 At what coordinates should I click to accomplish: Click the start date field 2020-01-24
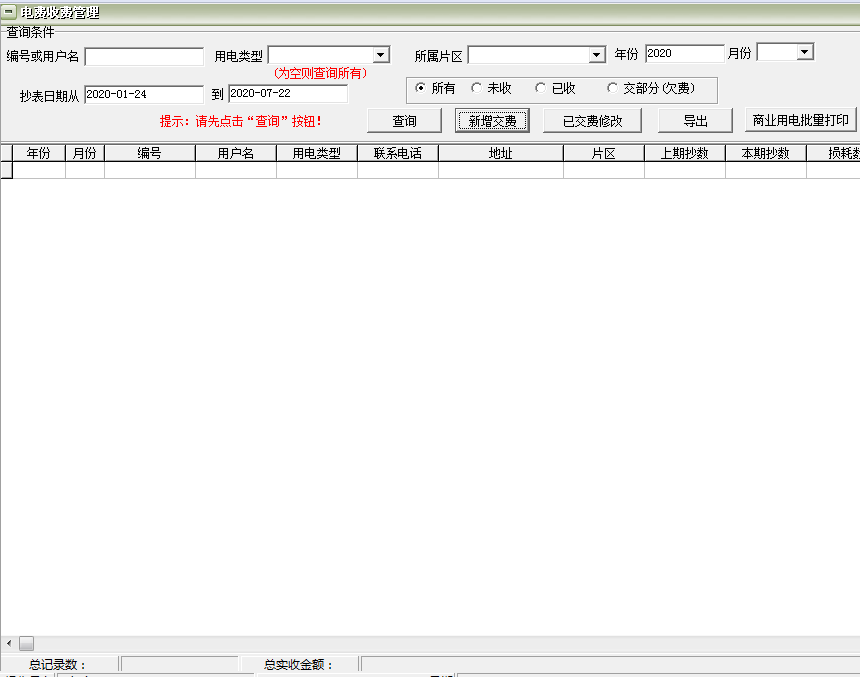pyautogui.click(x=144, y=94)
